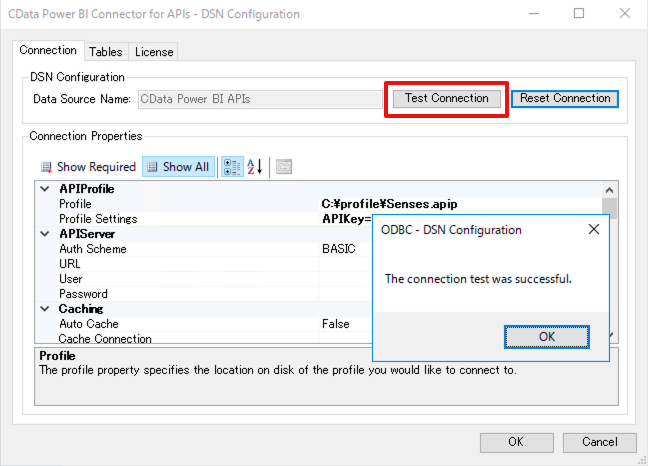This screenshot has width=648, height=466.
Task: Click the Property Pages icon
Action: click(284, 167)
